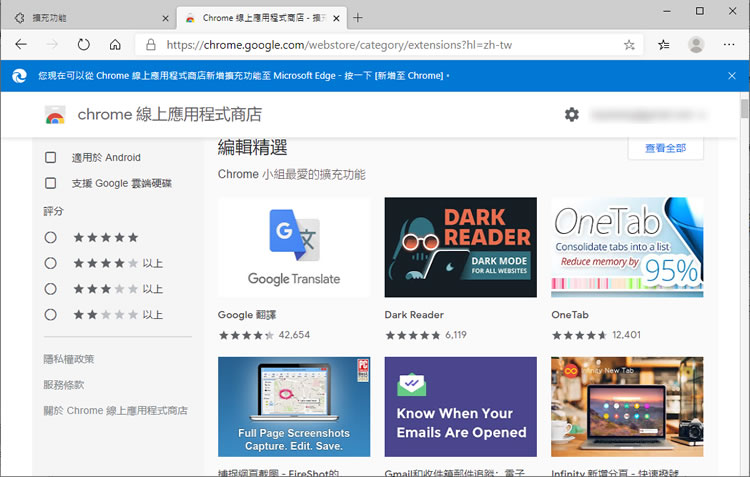Open the browser home page
750x477 pixels.
point(115,44)
